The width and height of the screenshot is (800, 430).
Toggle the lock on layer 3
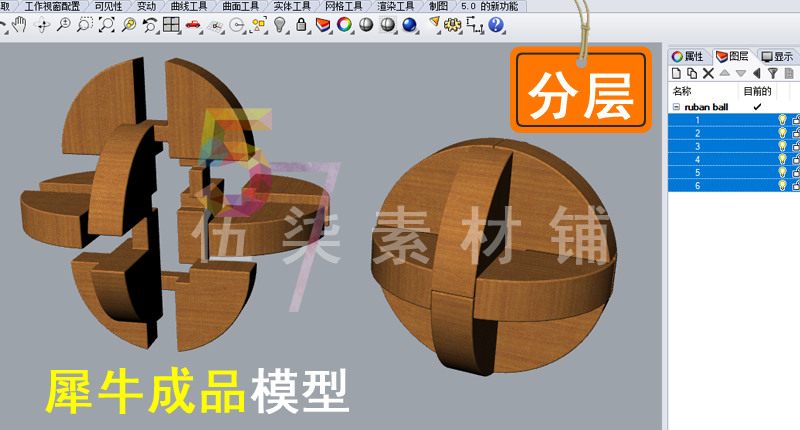tap(796, 146)
